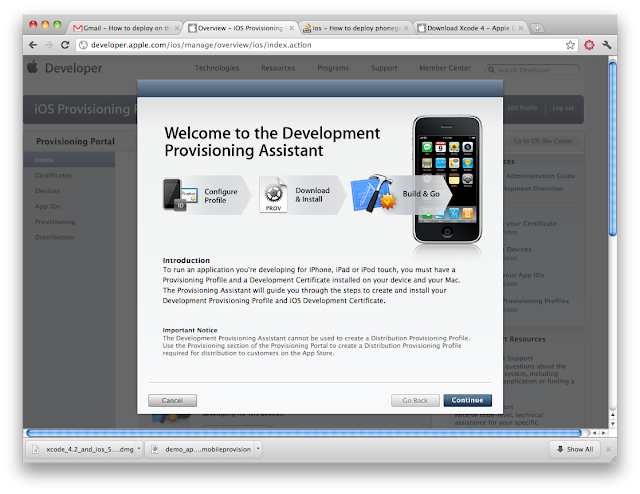Click the vertical scrollbar down arrow
This screenshot has width=640, height=494.
click(612, 424)
